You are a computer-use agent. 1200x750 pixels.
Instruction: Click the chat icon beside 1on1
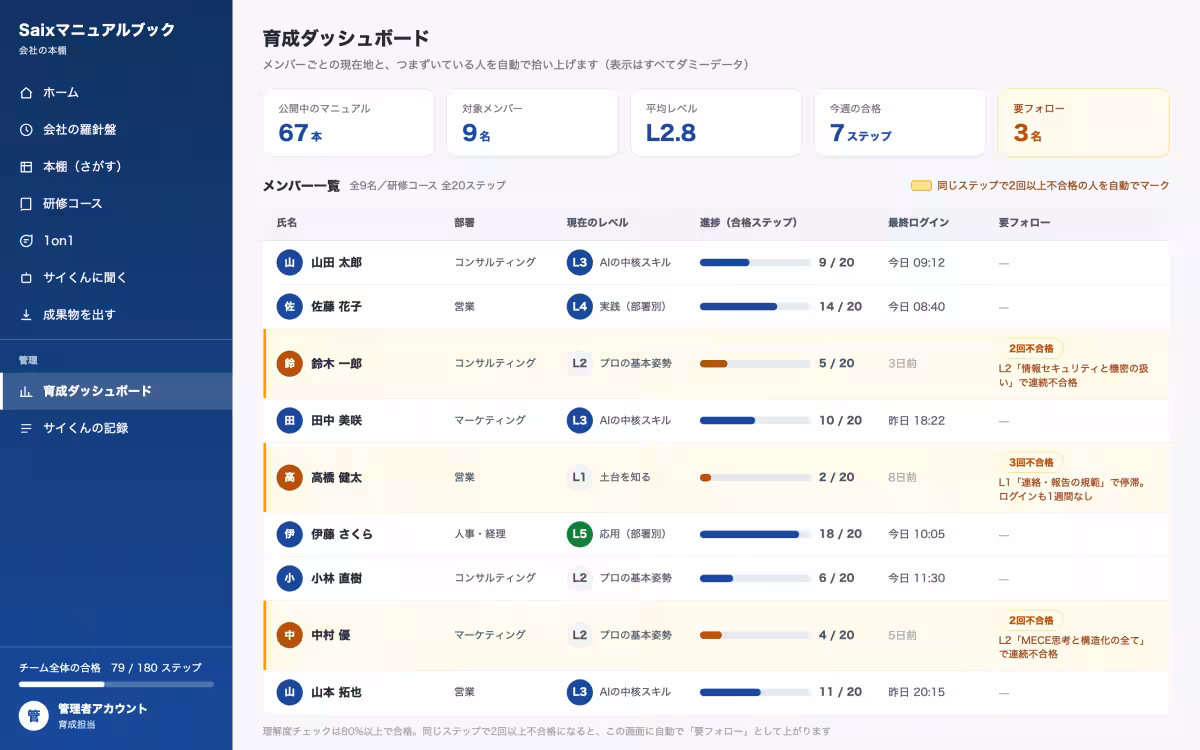(26, 240)
